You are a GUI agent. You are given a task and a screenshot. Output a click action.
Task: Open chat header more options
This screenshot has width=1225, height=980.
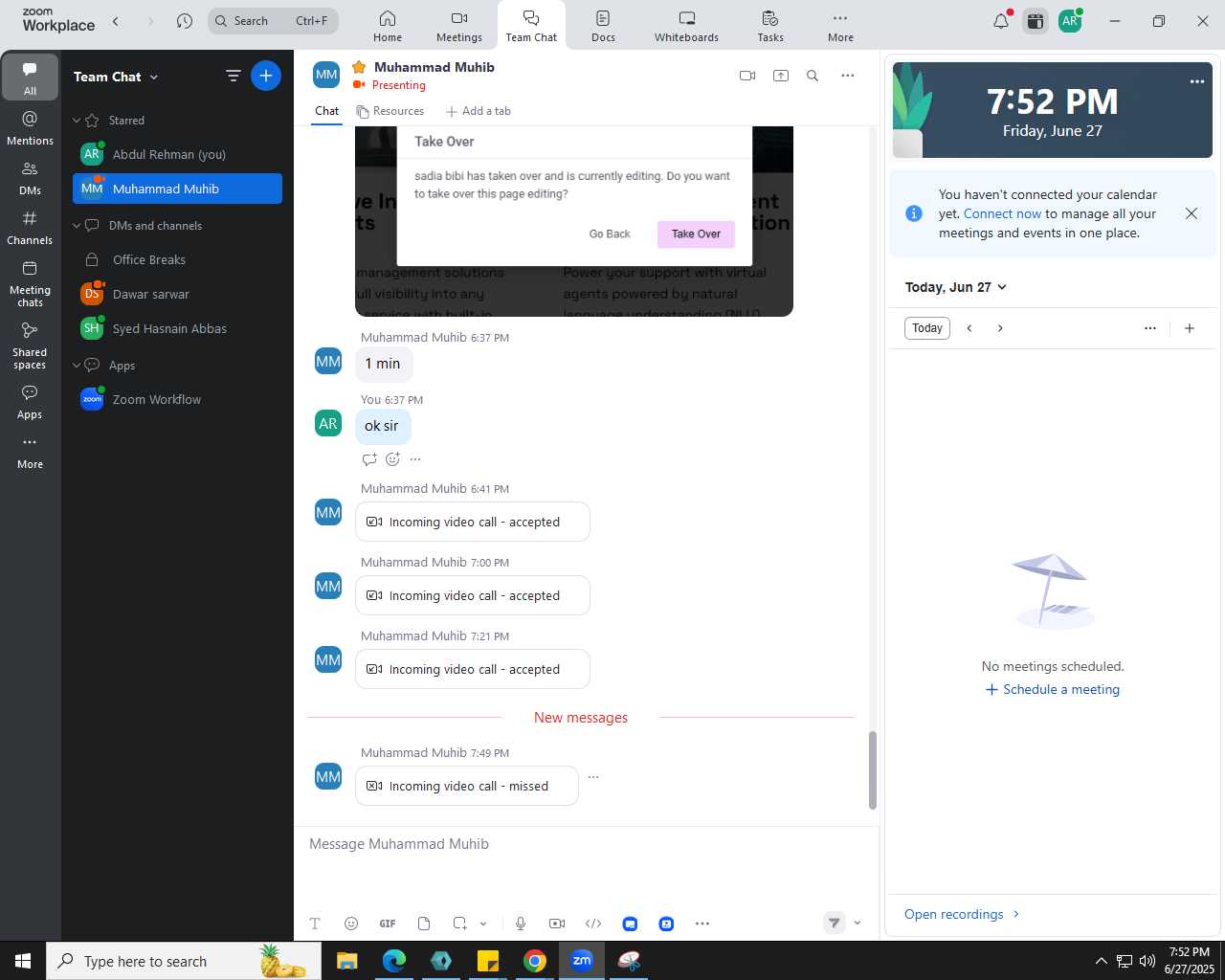(847, 76)
